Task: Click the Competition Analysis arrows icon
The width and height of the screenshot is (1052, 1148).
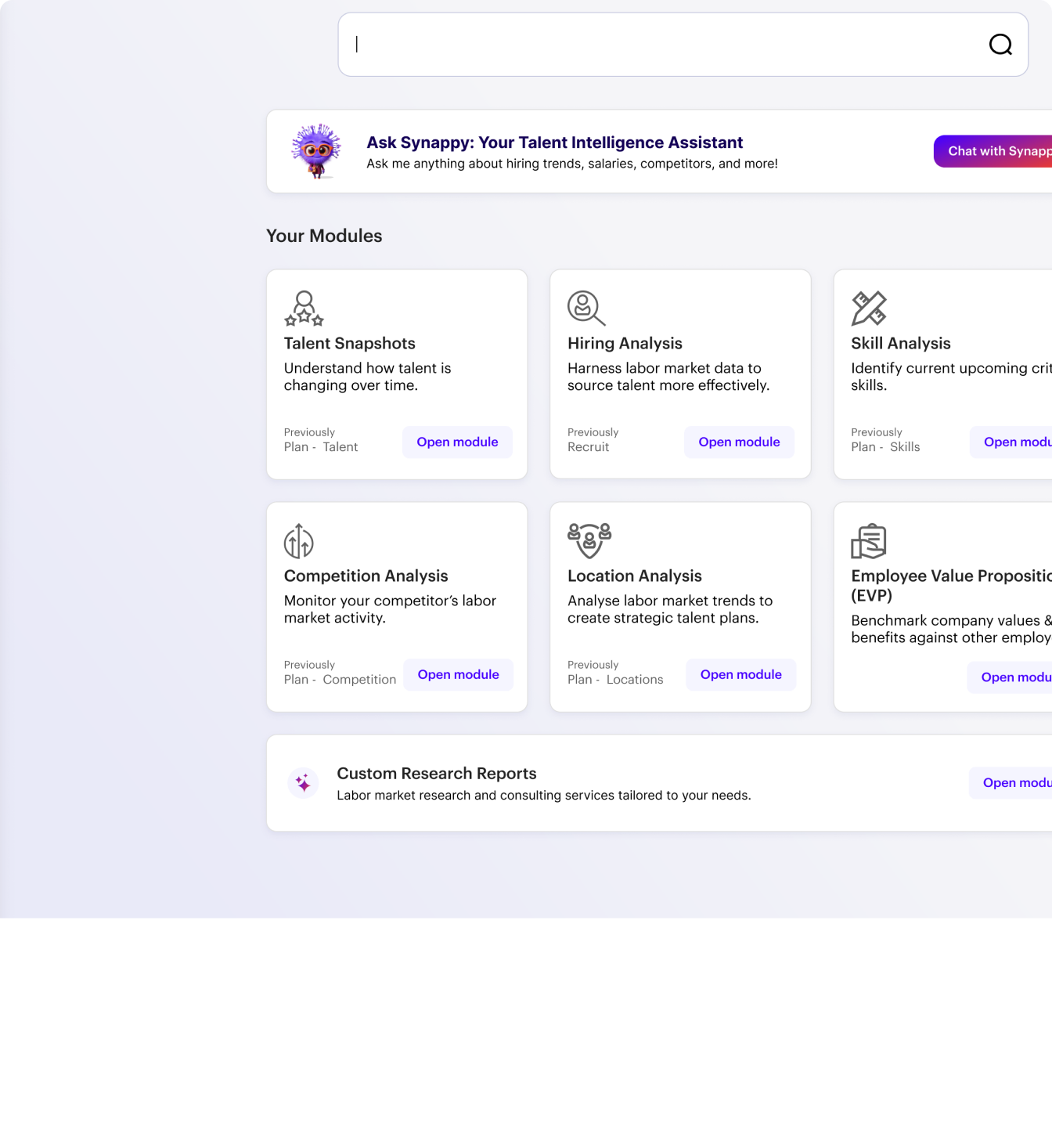Action: pyautogui.click(x=298, y=541)
